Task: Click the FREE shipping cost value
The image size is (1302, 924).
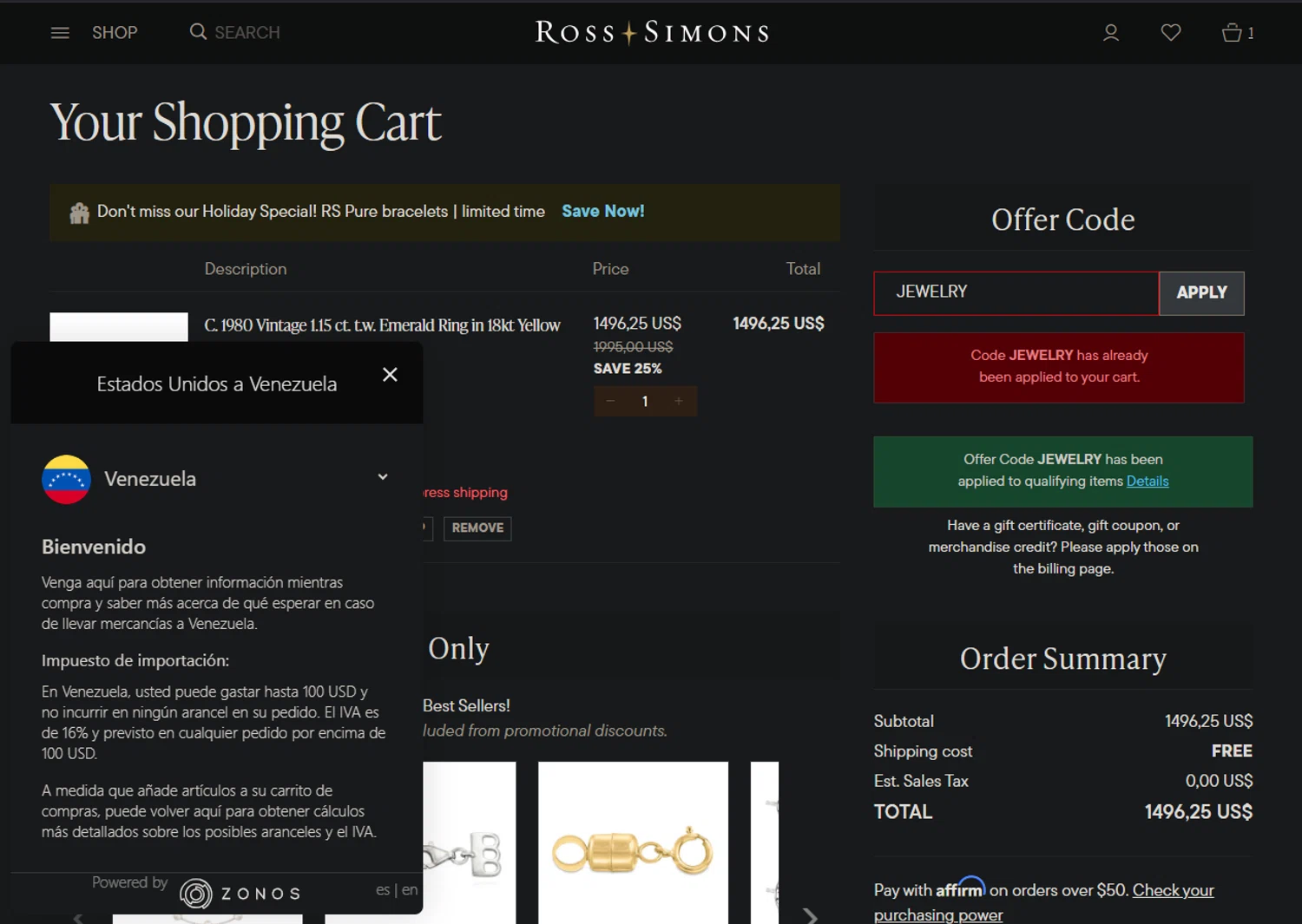Action: (1232, 751)
